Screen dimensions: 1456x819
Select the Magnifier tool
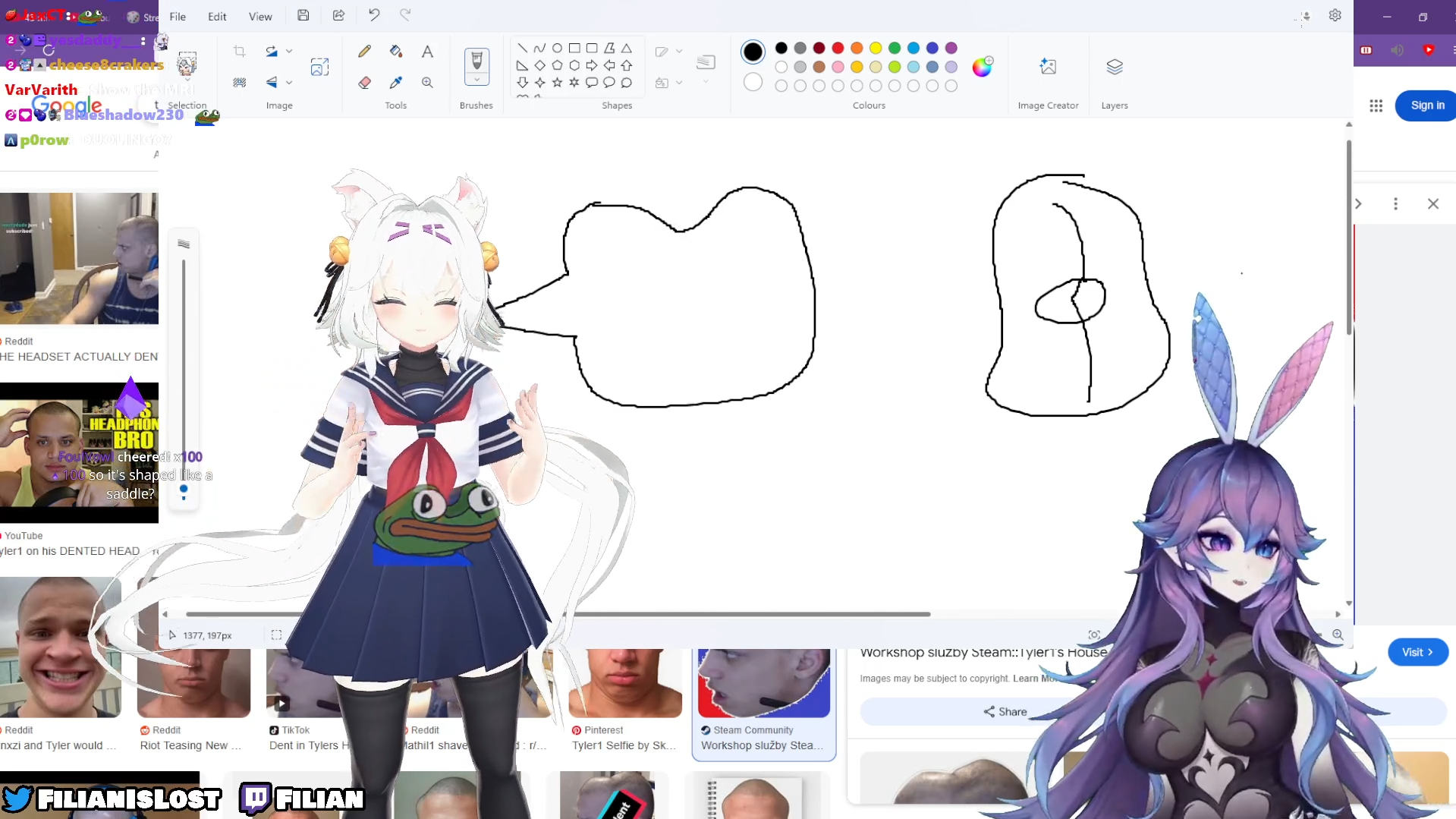pos(428,82)
